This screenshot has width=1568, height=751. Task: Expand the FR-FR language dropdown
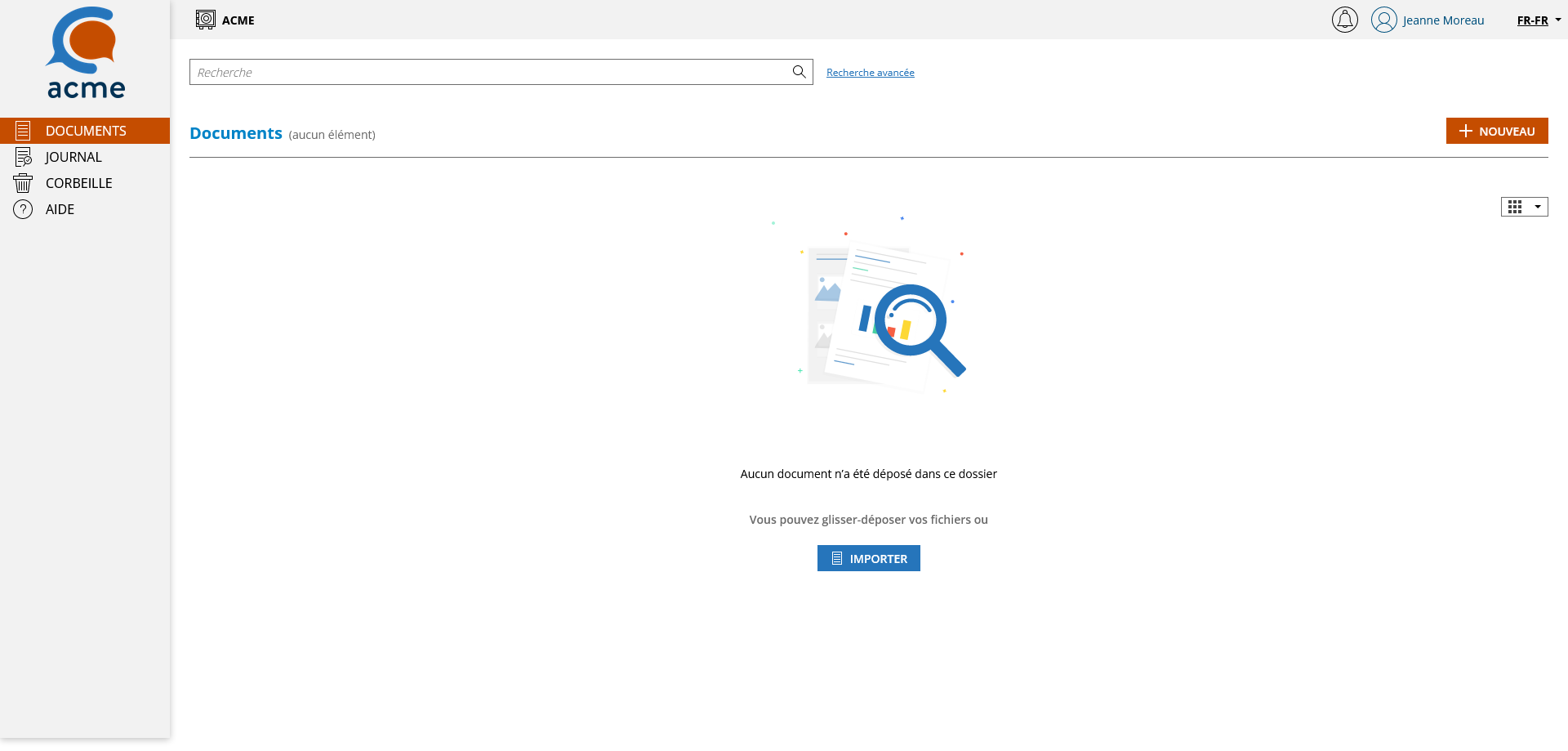coord(1539,20)
